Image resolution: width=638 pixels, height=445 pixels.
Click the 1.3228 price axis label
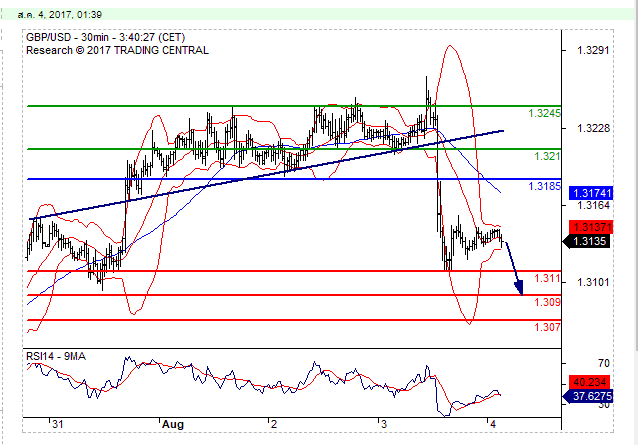point(593,129)
